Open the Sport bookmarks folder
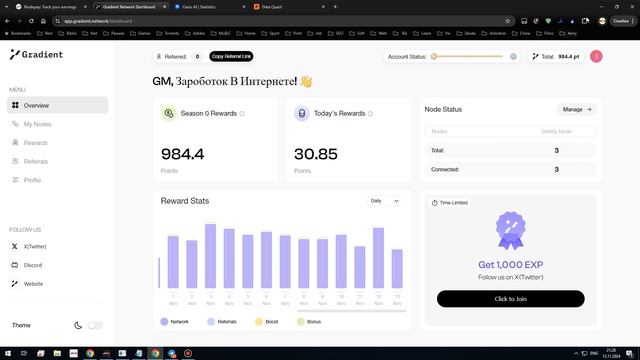Screen dimensions: 640x360 [x=271, y=33]
